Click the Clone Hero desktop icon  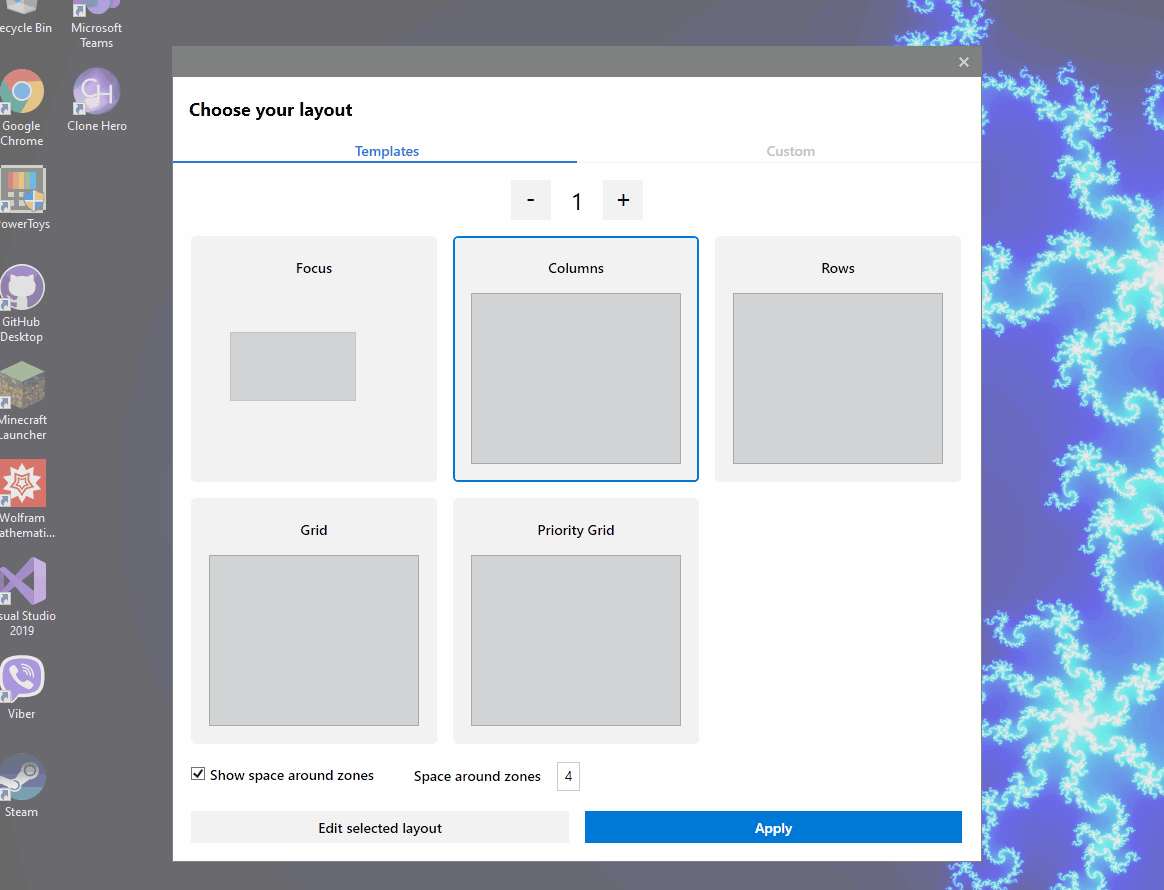[x=97, y=94]
